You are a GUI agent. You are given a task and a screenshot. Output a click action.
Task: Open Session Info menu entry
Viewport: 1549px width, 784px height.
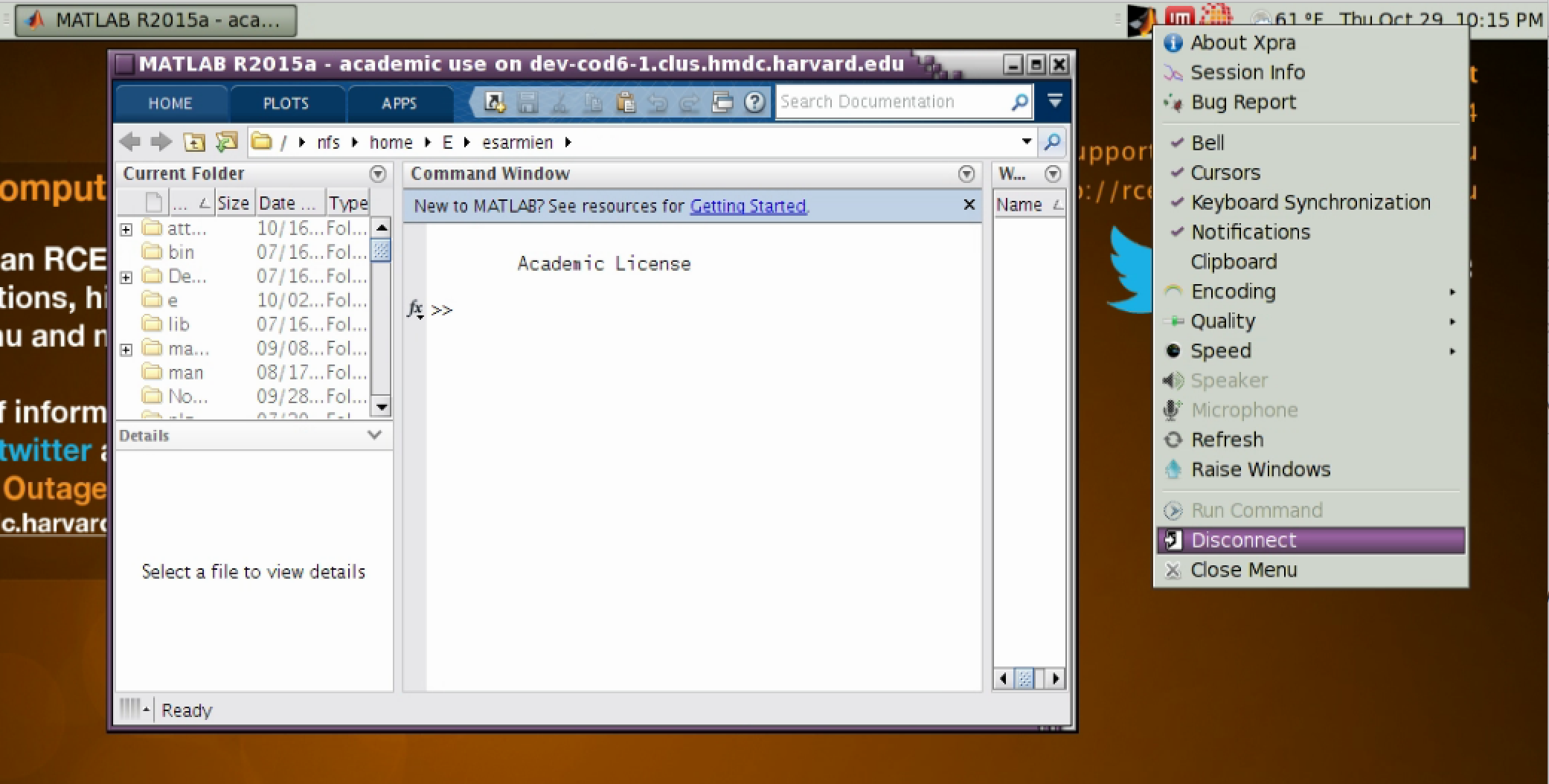(x=1310, y=73)
